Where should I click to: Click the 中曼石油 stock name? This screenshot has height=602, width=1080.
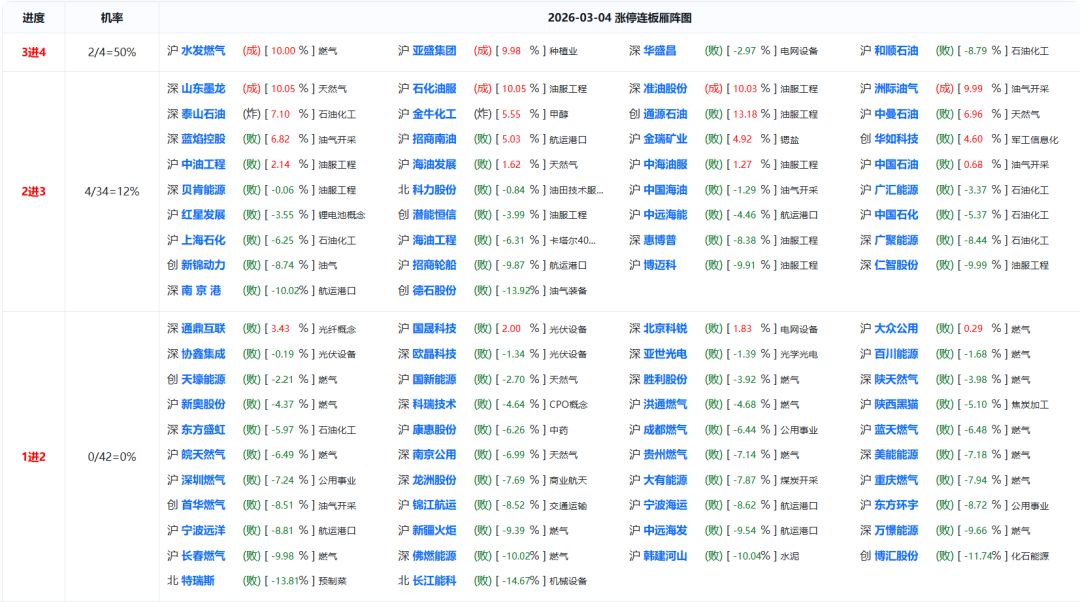(x=896, y=114)
